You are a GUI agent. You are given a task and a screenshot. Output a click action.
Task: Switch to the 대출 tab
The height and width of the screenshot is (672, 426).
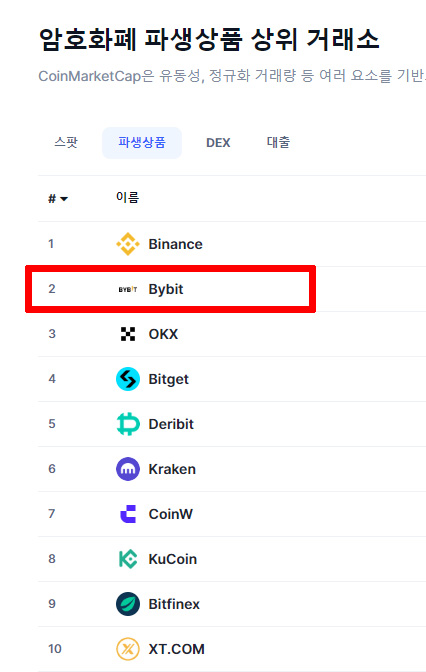coord(278,143)
